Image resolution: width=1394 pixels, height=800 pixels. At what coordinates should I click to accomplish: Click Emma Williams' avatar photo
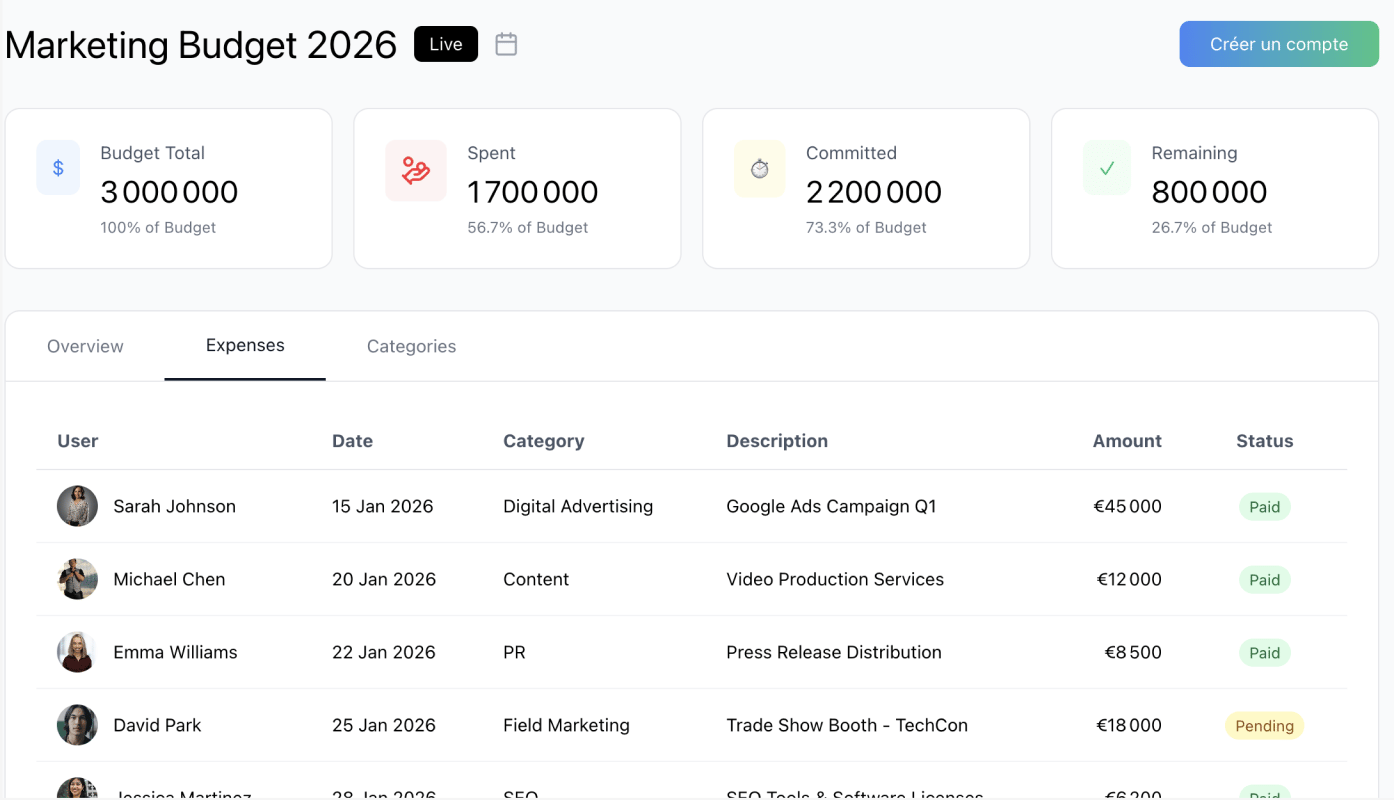click(x=77, y=652)
